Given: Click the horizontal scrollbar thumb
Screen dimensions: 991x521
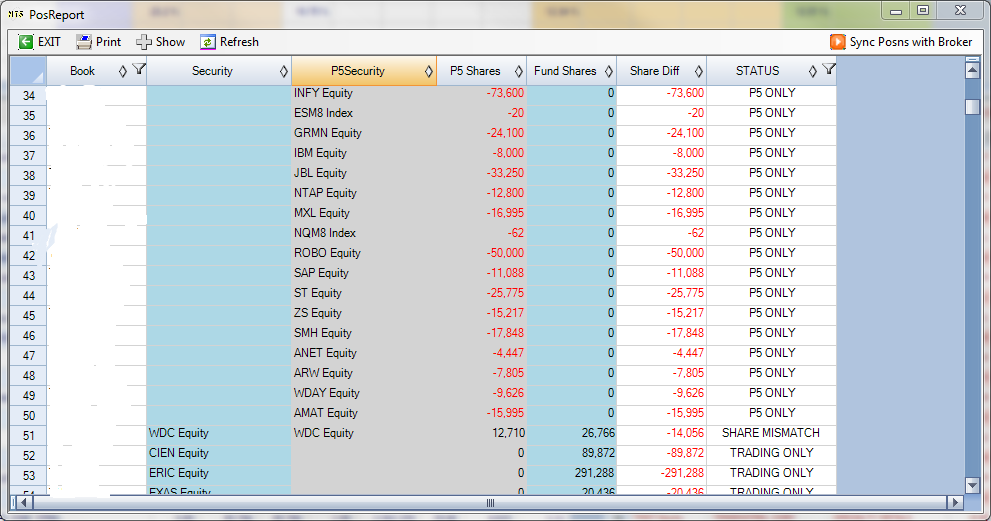Looking at the screenshot, I should [x=490, y=503].
